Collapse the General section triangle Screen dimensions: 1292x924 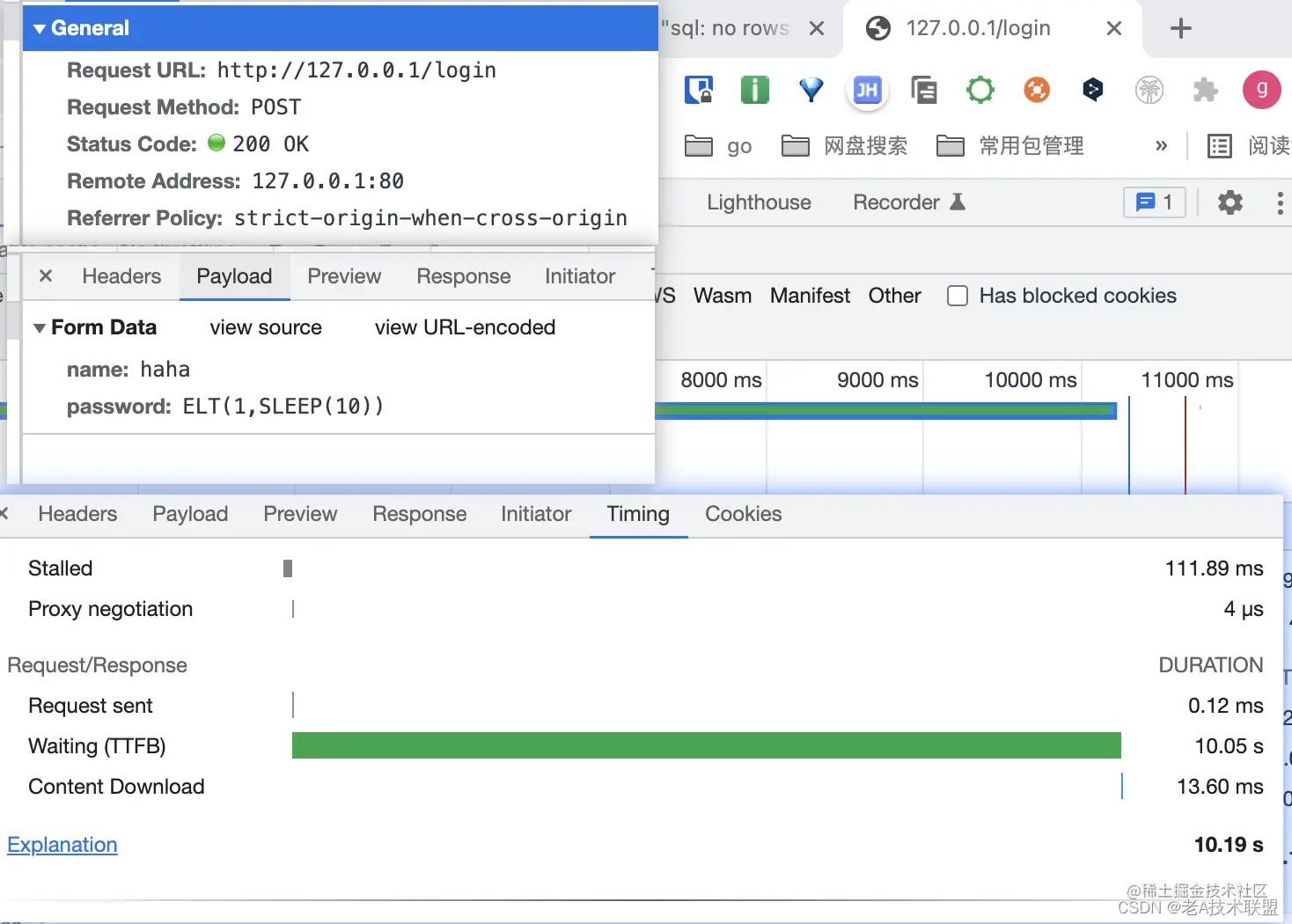tap(40, 29)
